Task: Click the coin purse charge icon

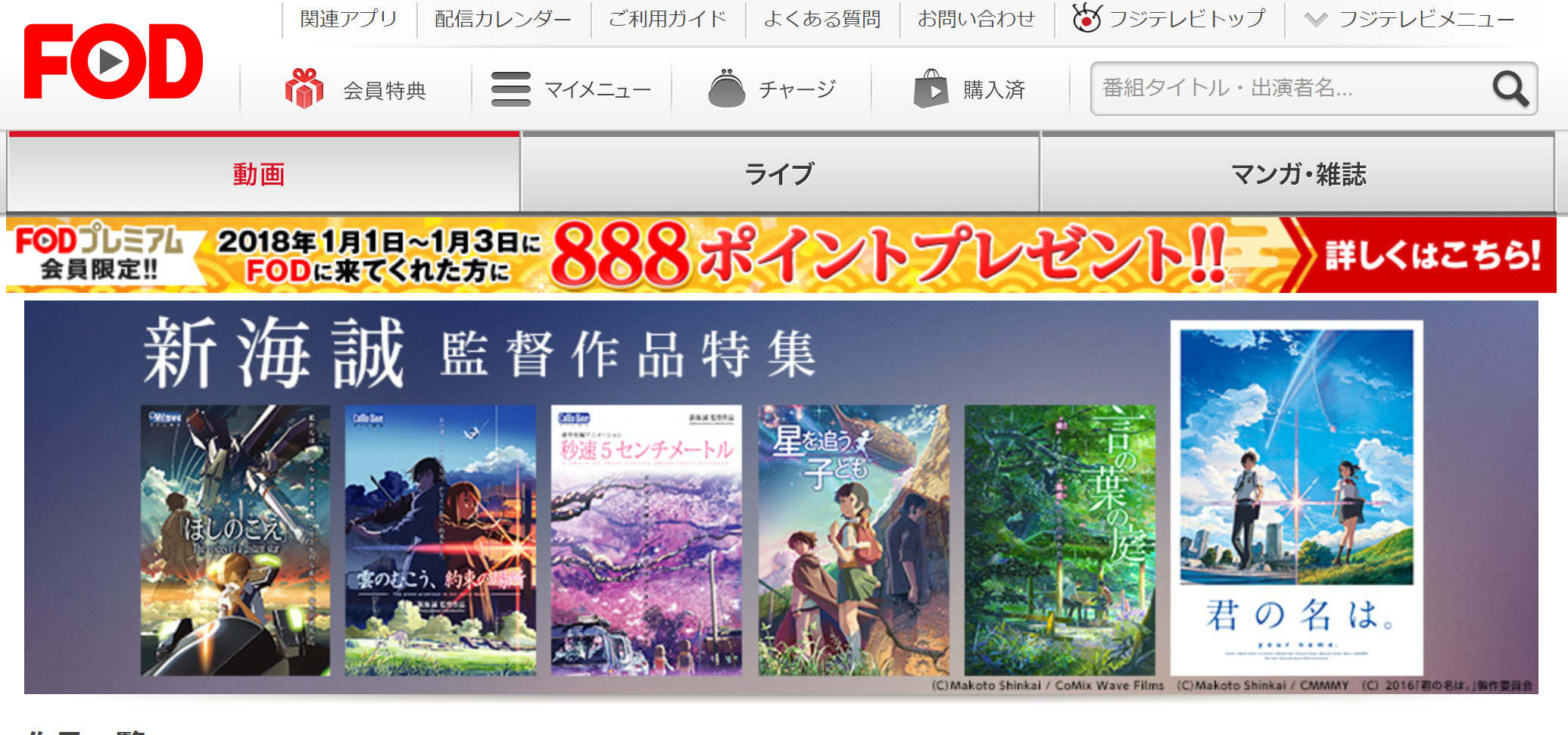Action: 727,89
